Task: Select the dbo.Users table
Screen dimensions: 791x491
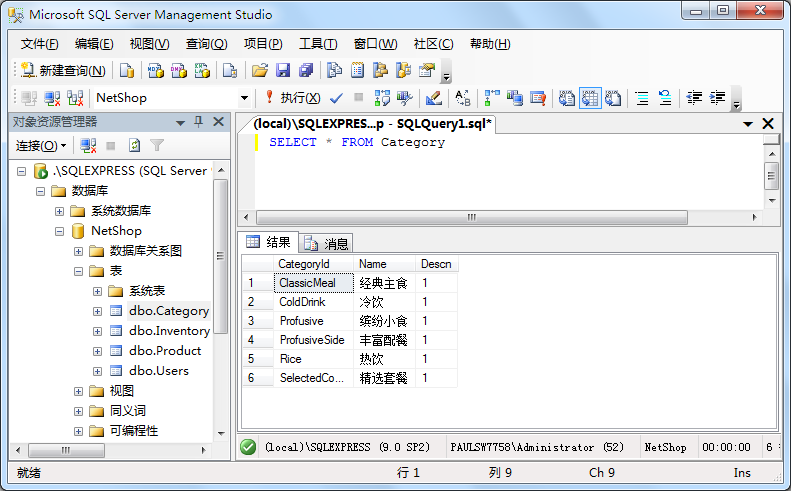Action: [159, 371]
